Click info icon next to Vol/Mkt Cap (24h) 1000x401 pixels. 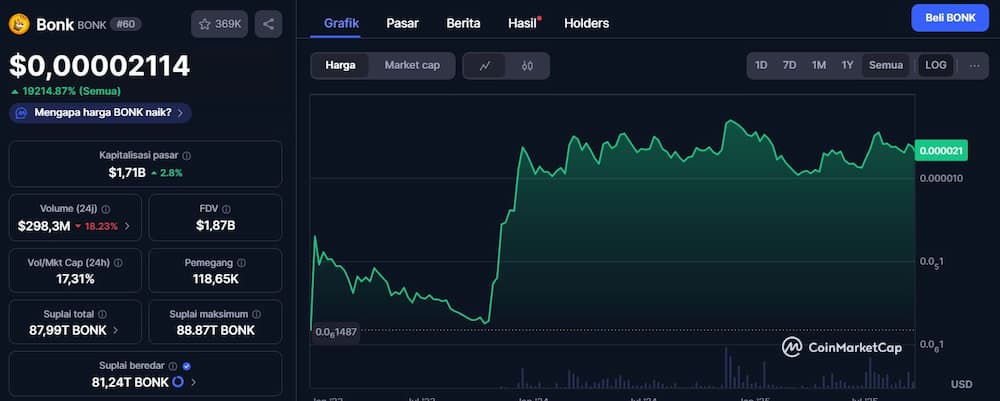(118, 263)
